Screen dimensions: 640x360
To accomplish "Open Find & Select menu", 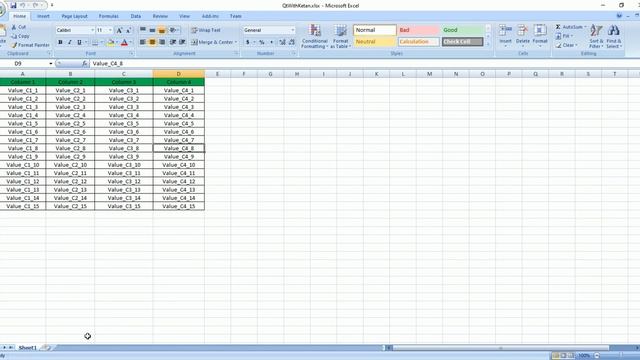I will 613,36.
